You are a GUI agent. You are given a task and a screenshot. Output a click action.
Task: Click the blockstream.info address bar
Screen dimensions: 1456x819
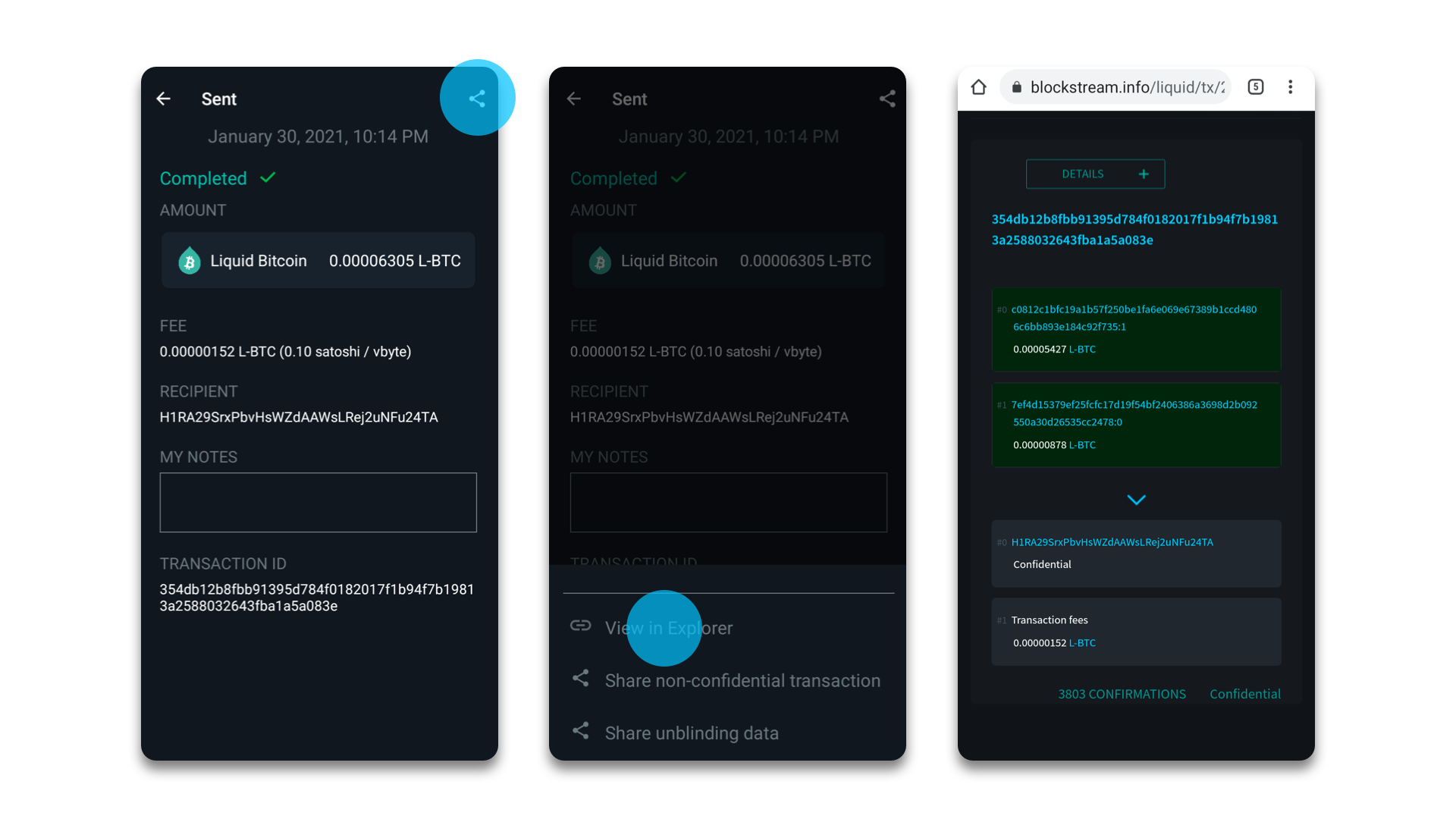coord(1115,87)
